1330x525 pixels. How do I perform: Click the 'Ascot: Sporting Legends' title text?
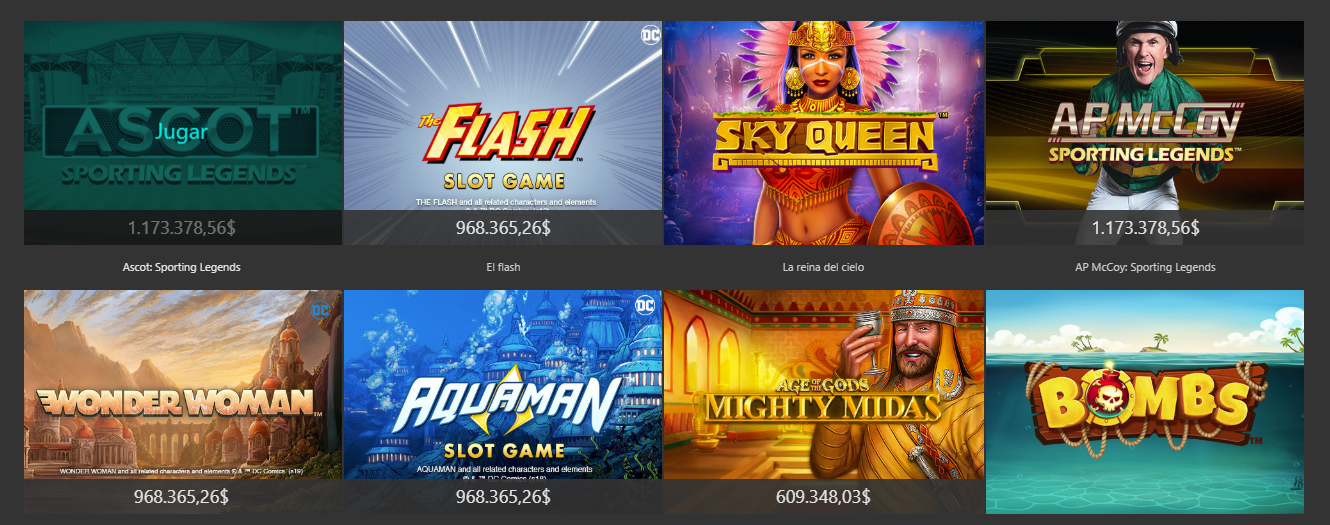[182, 268]
